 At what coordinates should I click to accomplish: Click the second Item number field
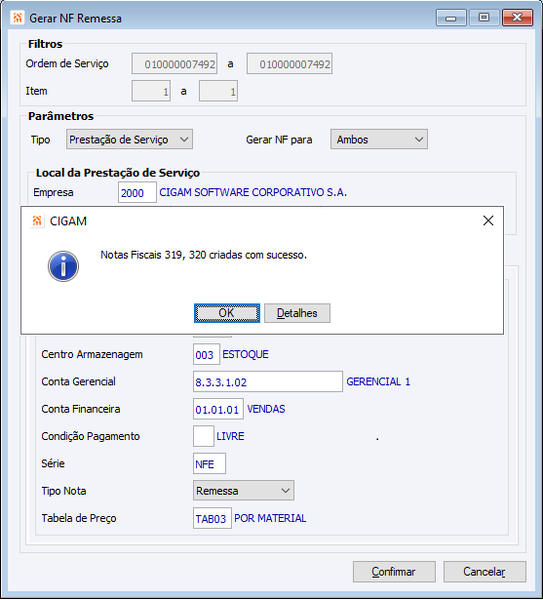(x=218, y=91)
